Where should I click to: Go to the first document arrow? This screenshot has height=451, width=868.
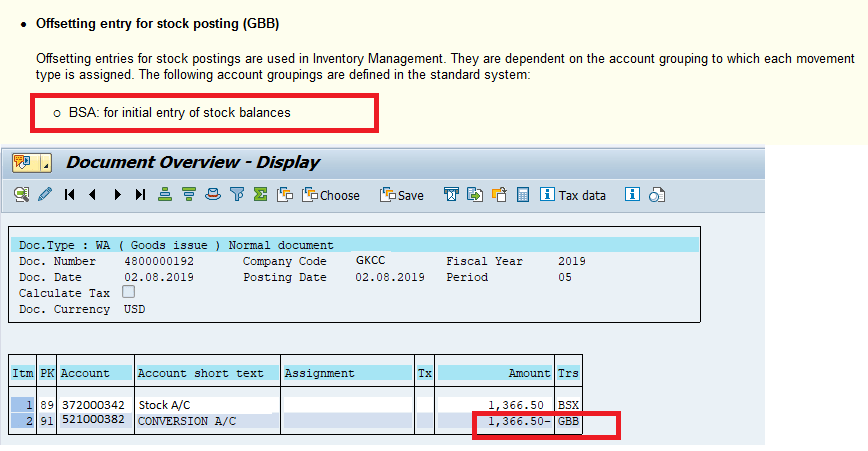[69, 195]
